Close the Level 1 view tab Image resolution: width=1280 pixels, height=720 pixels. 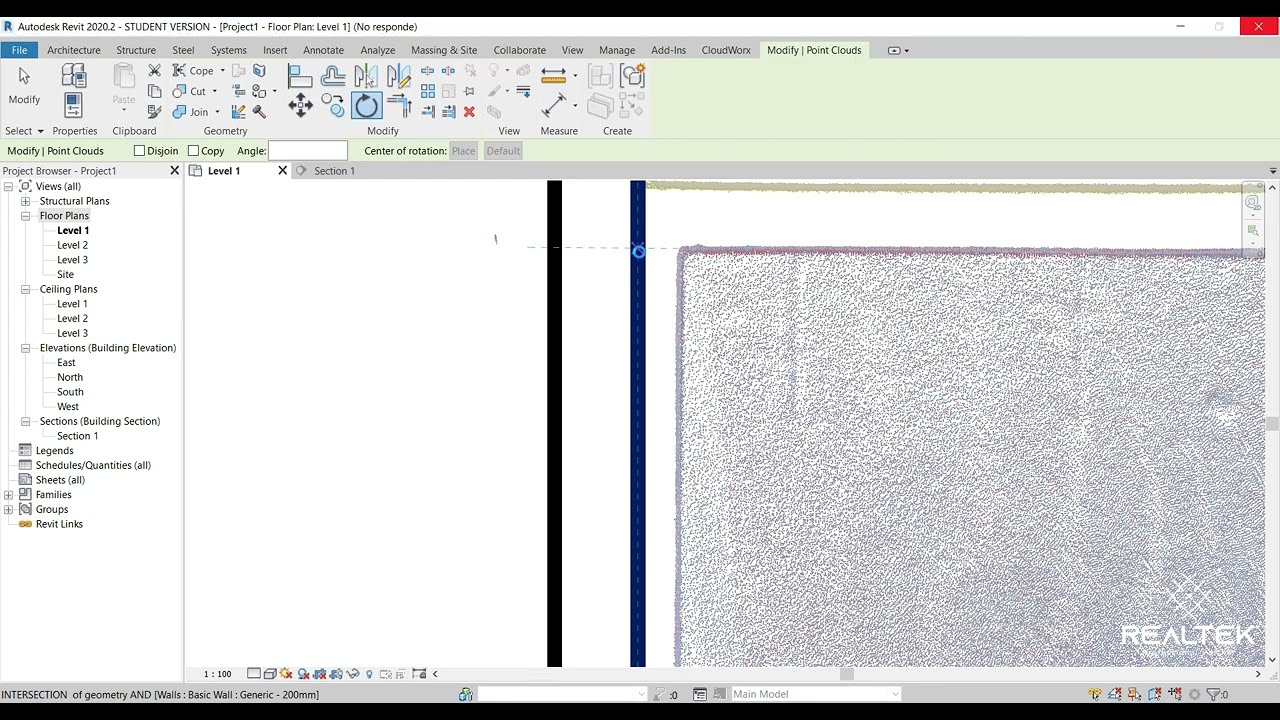click(282, 171)
